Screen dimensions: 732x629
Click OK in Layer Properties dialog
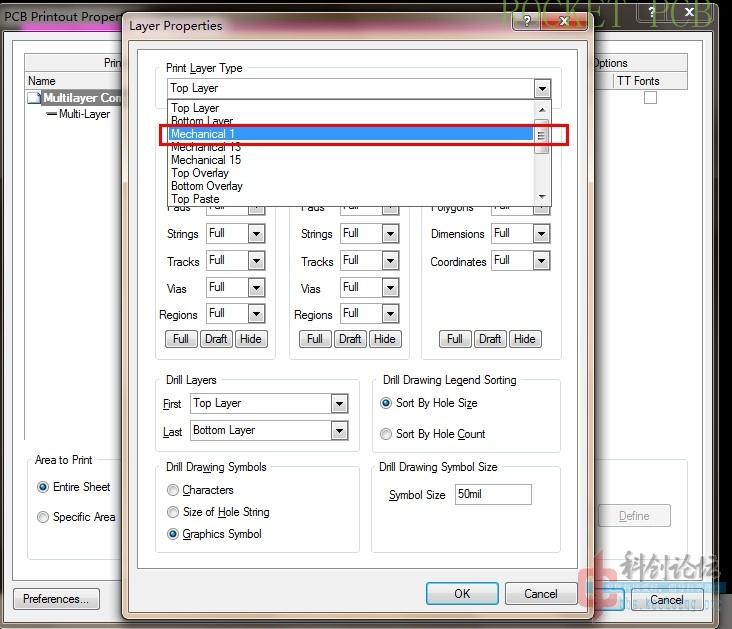pyautogui.click(x=461, y=593)
